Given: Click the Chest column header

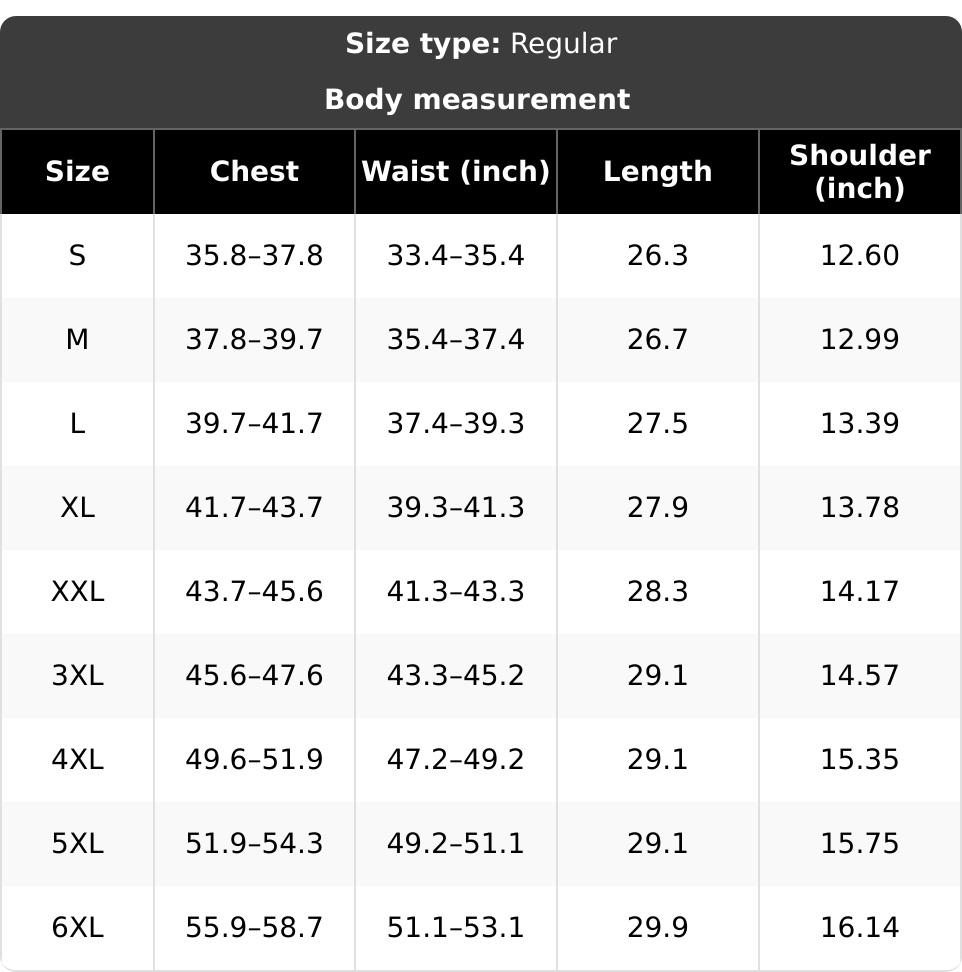Looking at the screenshot, I should (x=254, y=172).
